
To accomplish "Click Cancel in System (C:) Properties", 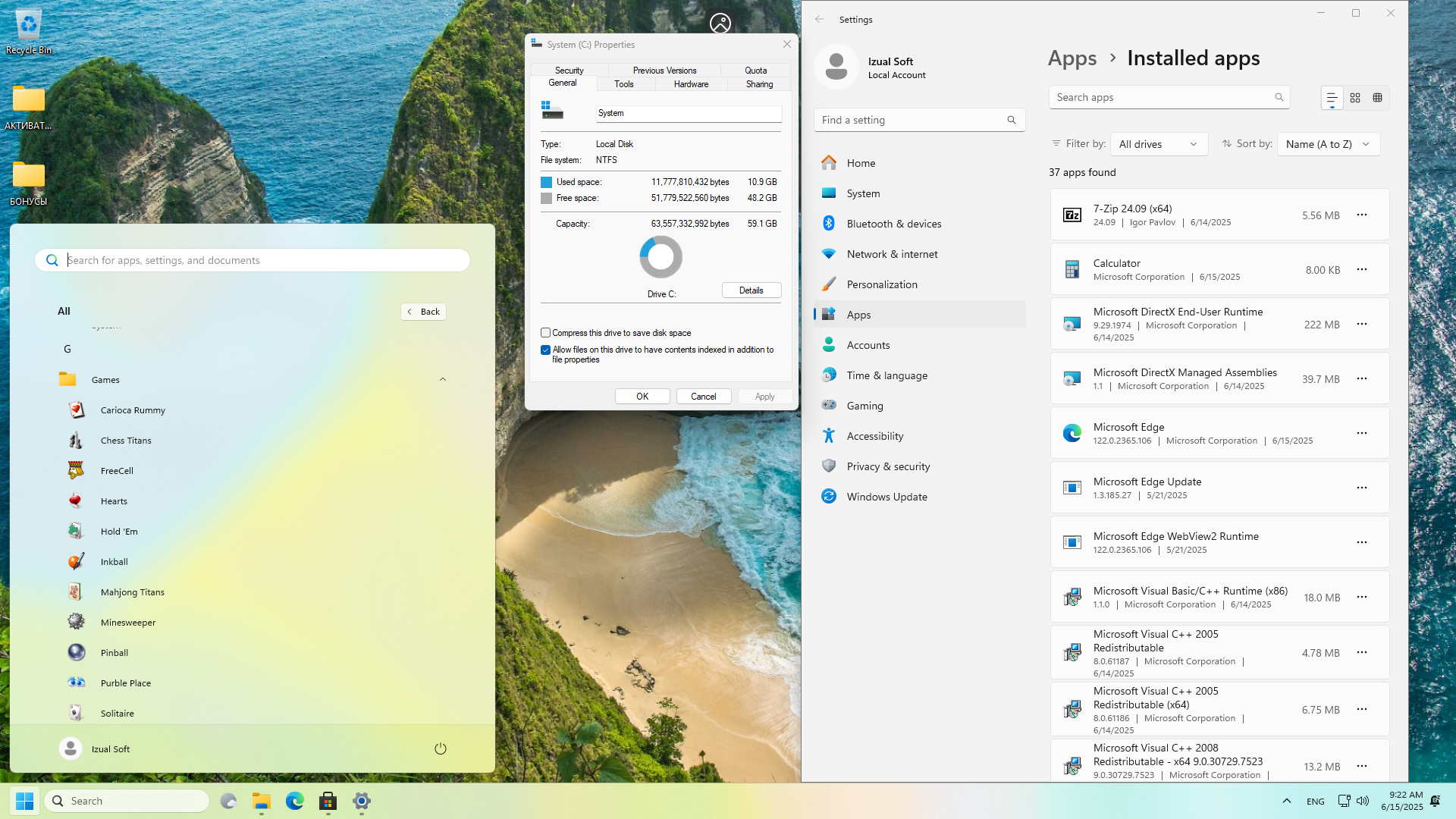I will point(703,397).
